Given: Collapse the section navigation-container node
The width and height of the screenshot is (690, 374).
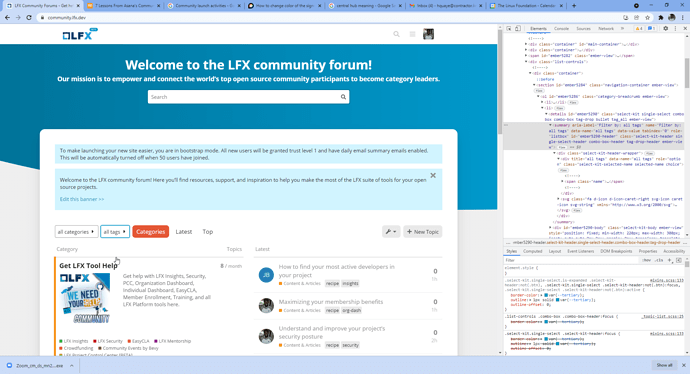Looking at the screenshot, I should (534, 85).
